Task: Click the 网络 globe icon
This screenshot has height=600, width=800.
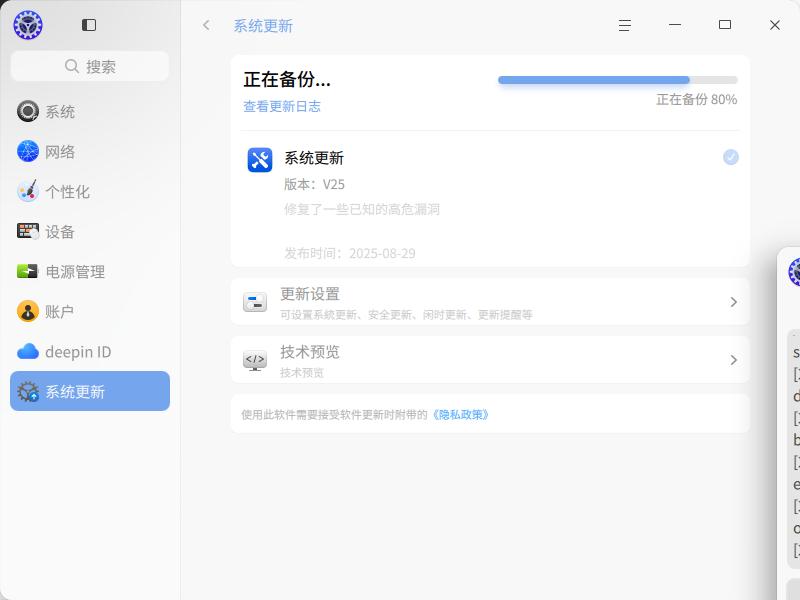Action: tap(28, 152)
